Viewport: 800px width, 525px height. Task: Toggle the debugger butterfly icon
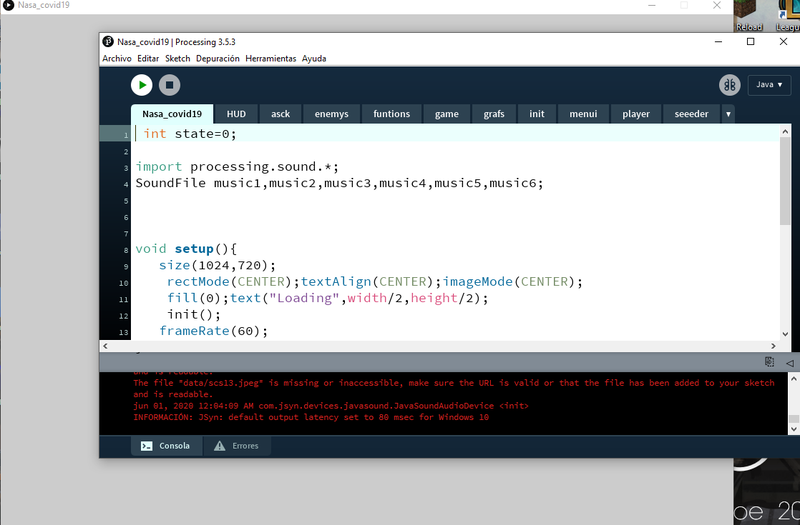coord(730,85)
